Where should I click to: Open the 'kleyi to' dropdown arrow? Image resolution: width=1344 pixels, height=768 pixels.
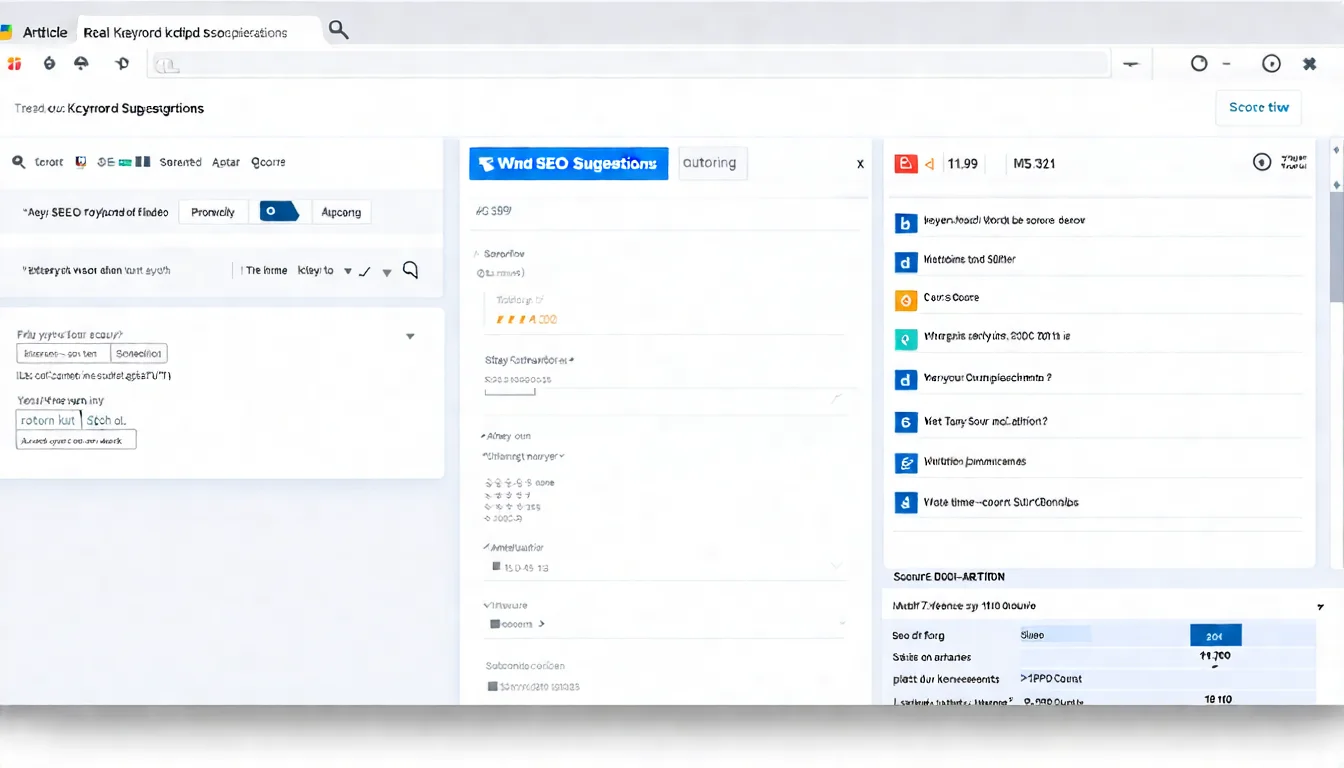point(348,271)
